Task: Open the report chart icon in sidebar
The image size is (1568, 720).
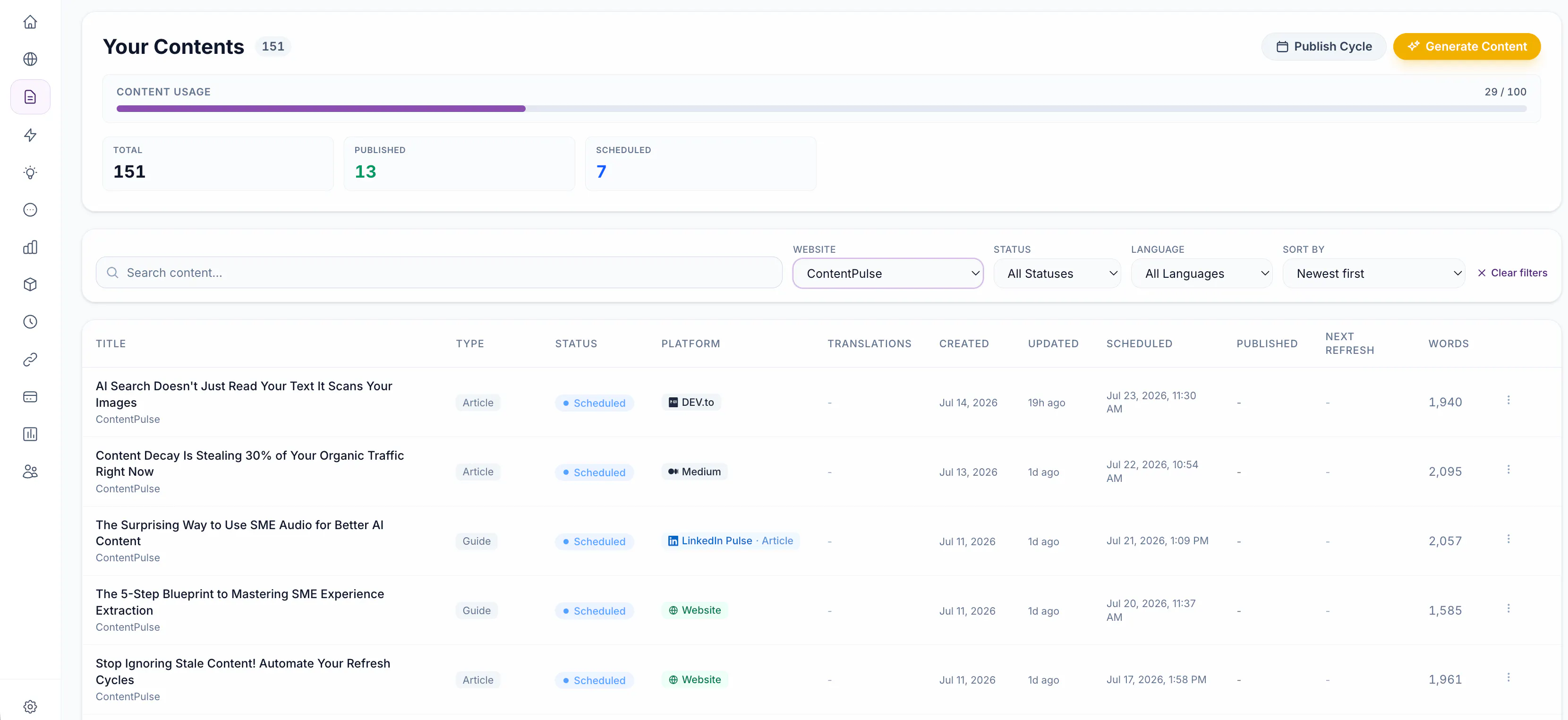Action: [30, 434]
